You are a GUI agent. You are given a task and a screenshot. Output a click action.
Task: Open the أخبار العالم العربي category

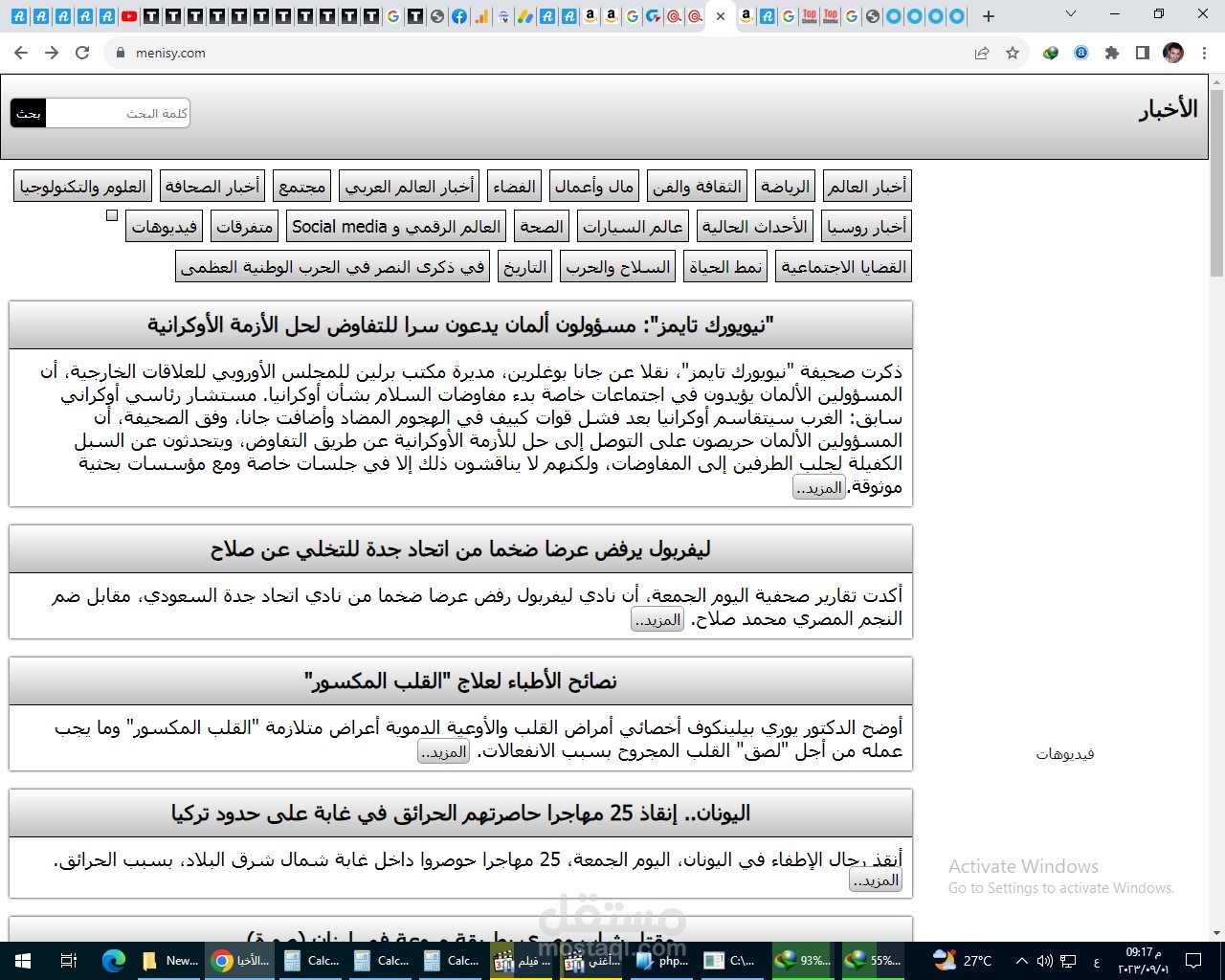(x=410, y=187)
